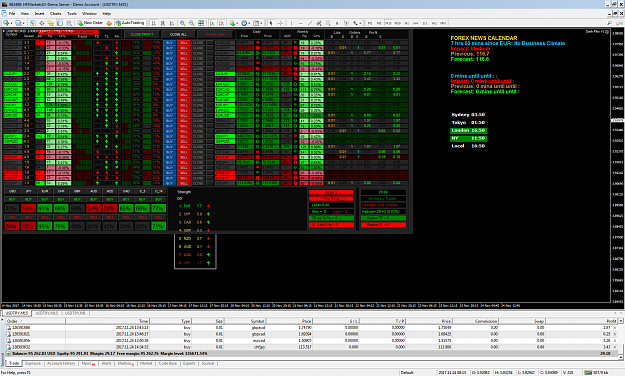This screenshot has height=376, width=625.
Task: Open chart periods clock icon
Action: coord(244,23)
